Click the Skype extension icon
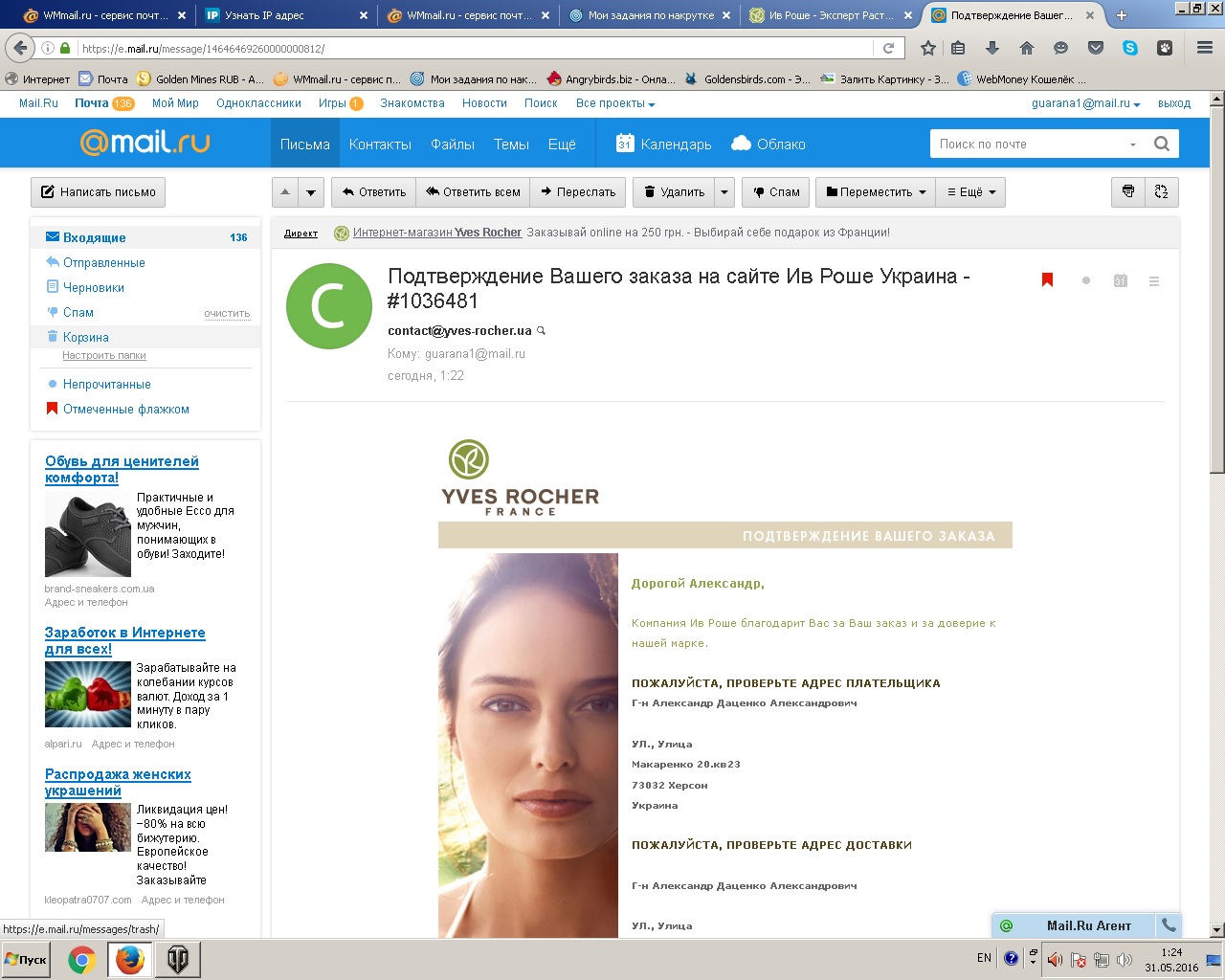1225x980 pixels. point(1130,48)
